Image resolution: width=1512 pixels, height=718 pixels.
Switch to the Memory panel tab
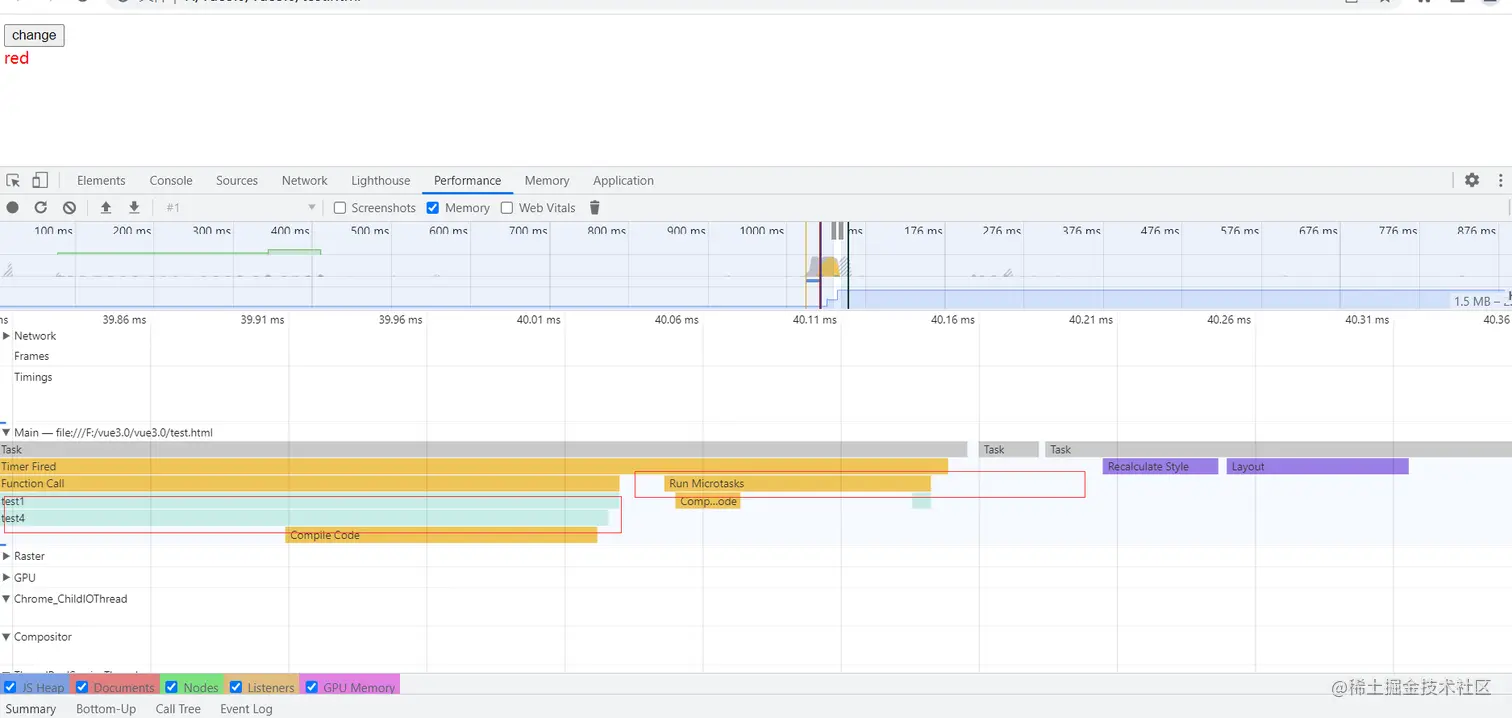tap(547, 181)
